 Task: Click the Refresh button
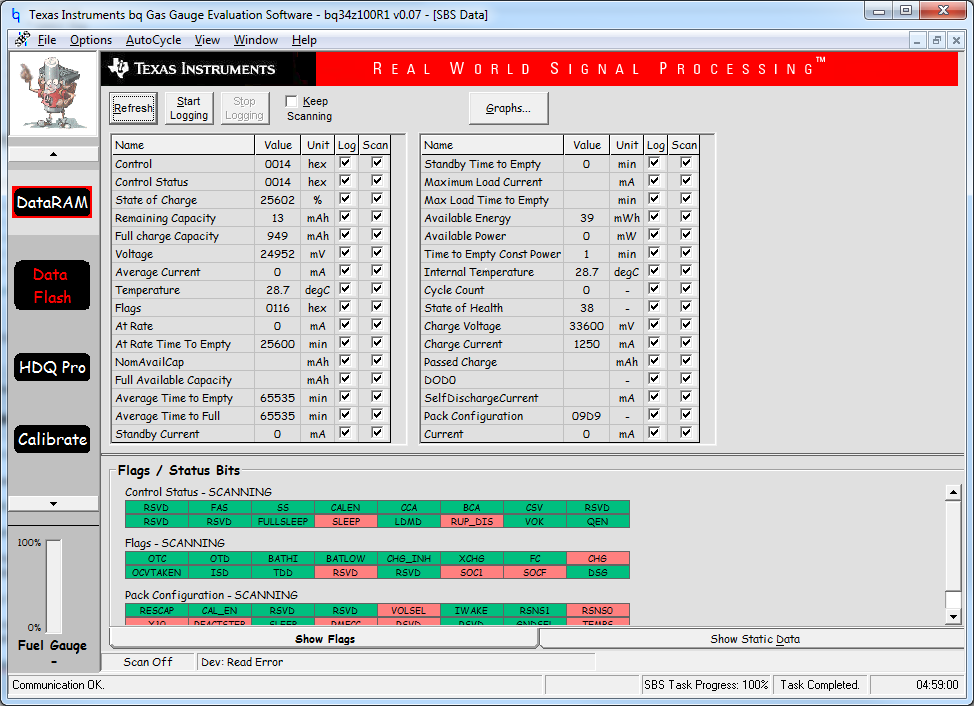(x=133, y=108)
